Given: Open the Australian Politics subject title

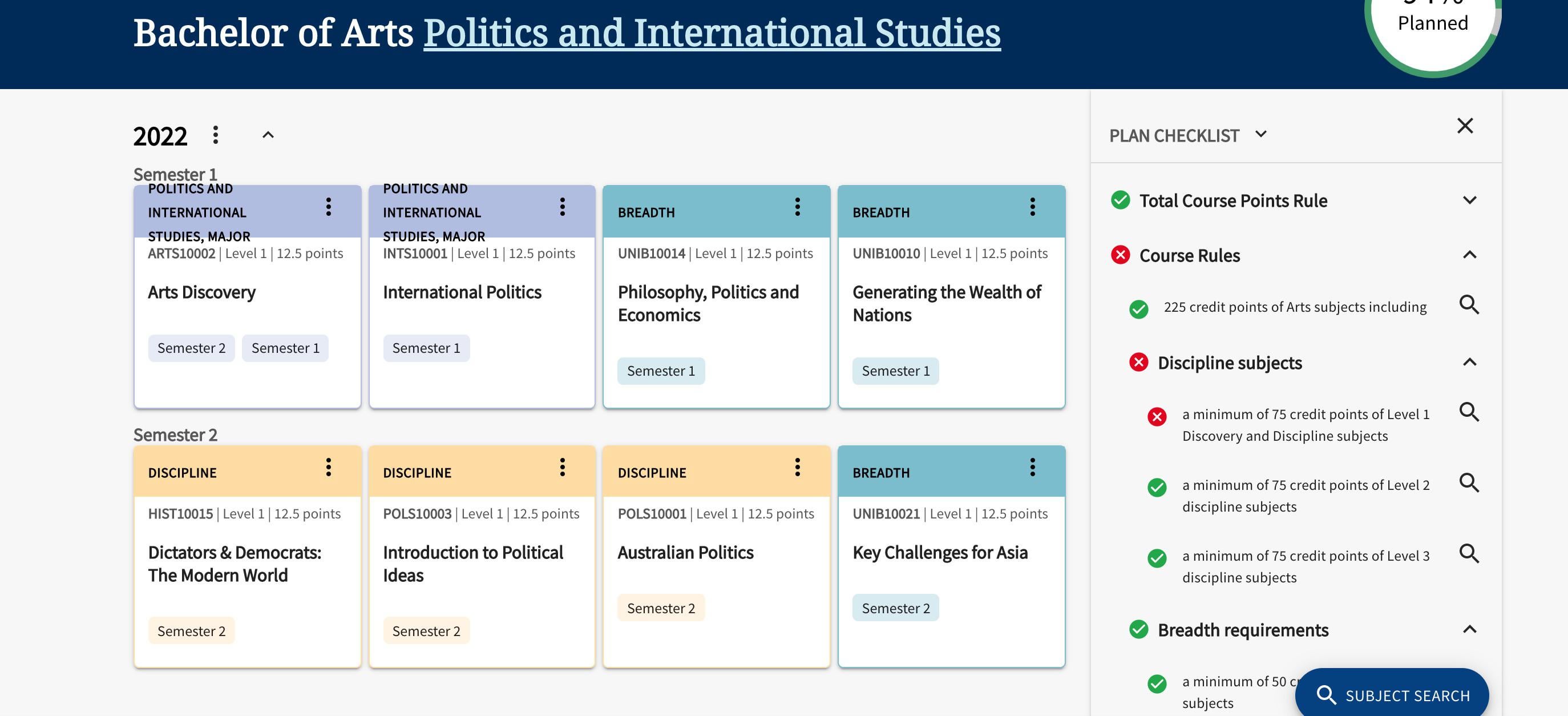Looking at the screenshot, I should coord(685,553).
